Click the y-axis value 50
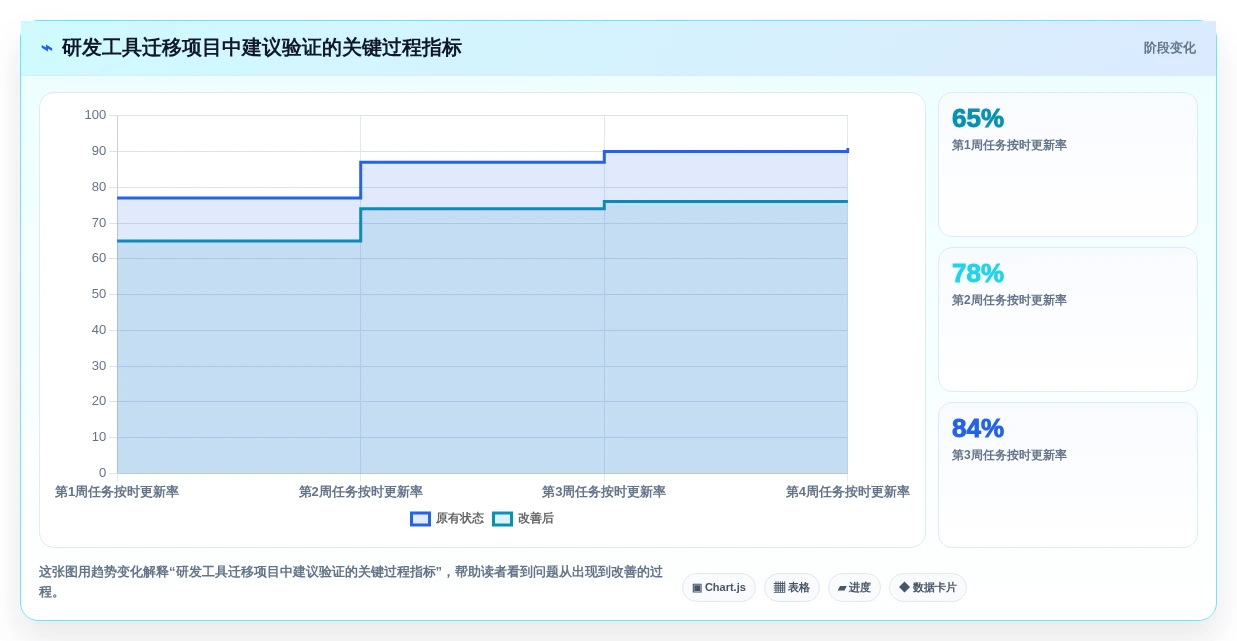The height and width of the screenshot is (641, 1237). [99, 294]
